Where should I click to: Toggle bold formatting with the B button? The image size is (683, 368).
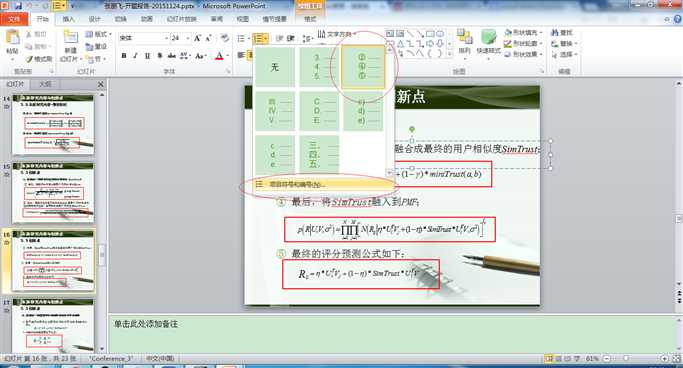coord(124,56)
